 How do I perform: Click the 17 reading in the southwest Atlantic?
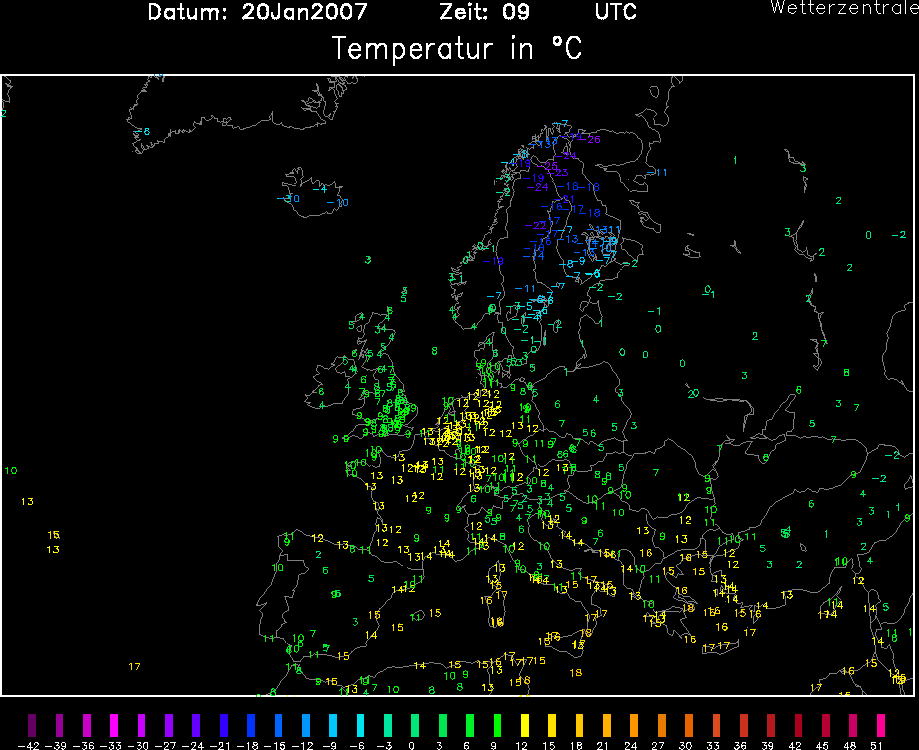coord(134,666)
